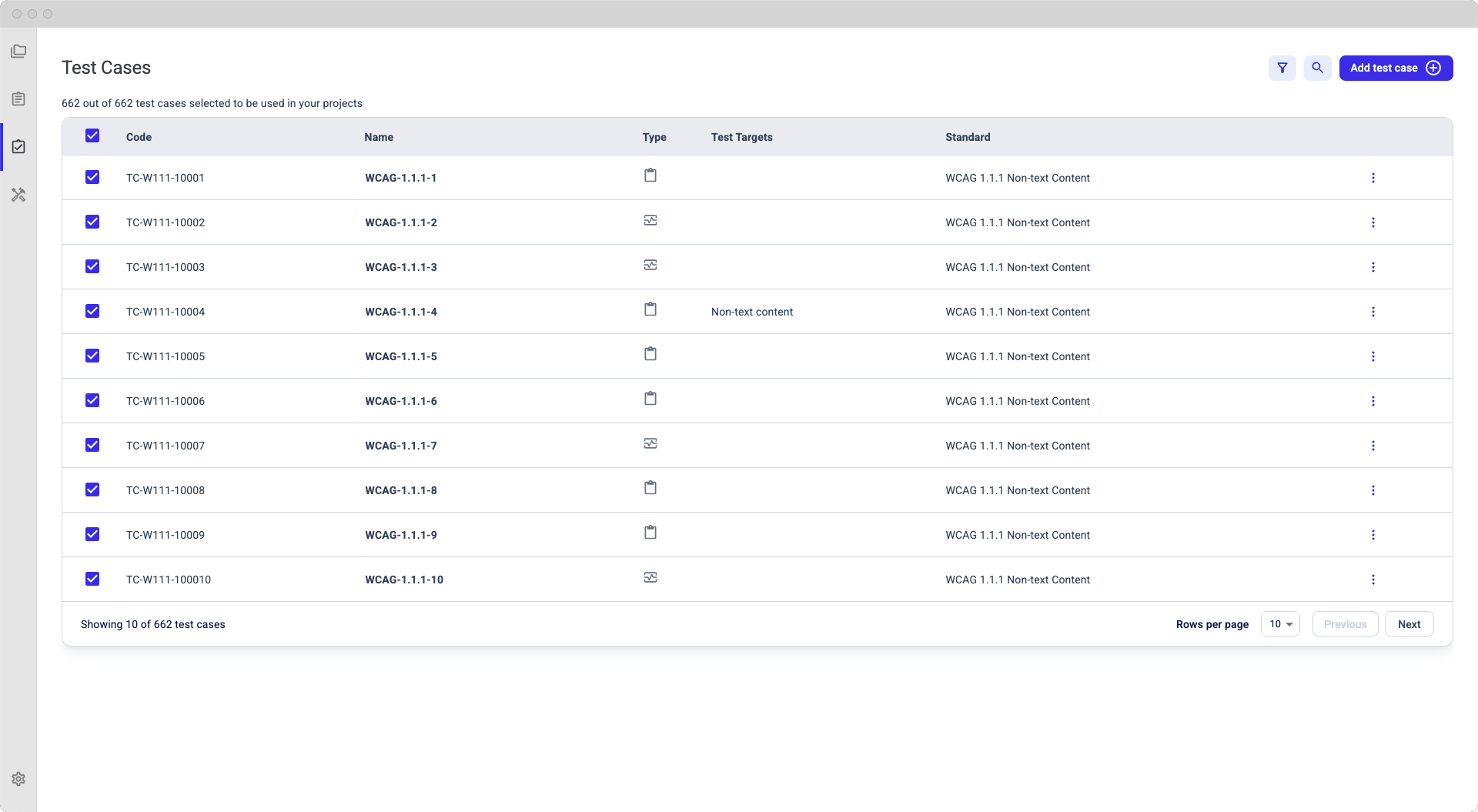The height and width of the screenshot is (812, 1478).
Task: Click the filter funnel icon
Action: [1282, 68]
